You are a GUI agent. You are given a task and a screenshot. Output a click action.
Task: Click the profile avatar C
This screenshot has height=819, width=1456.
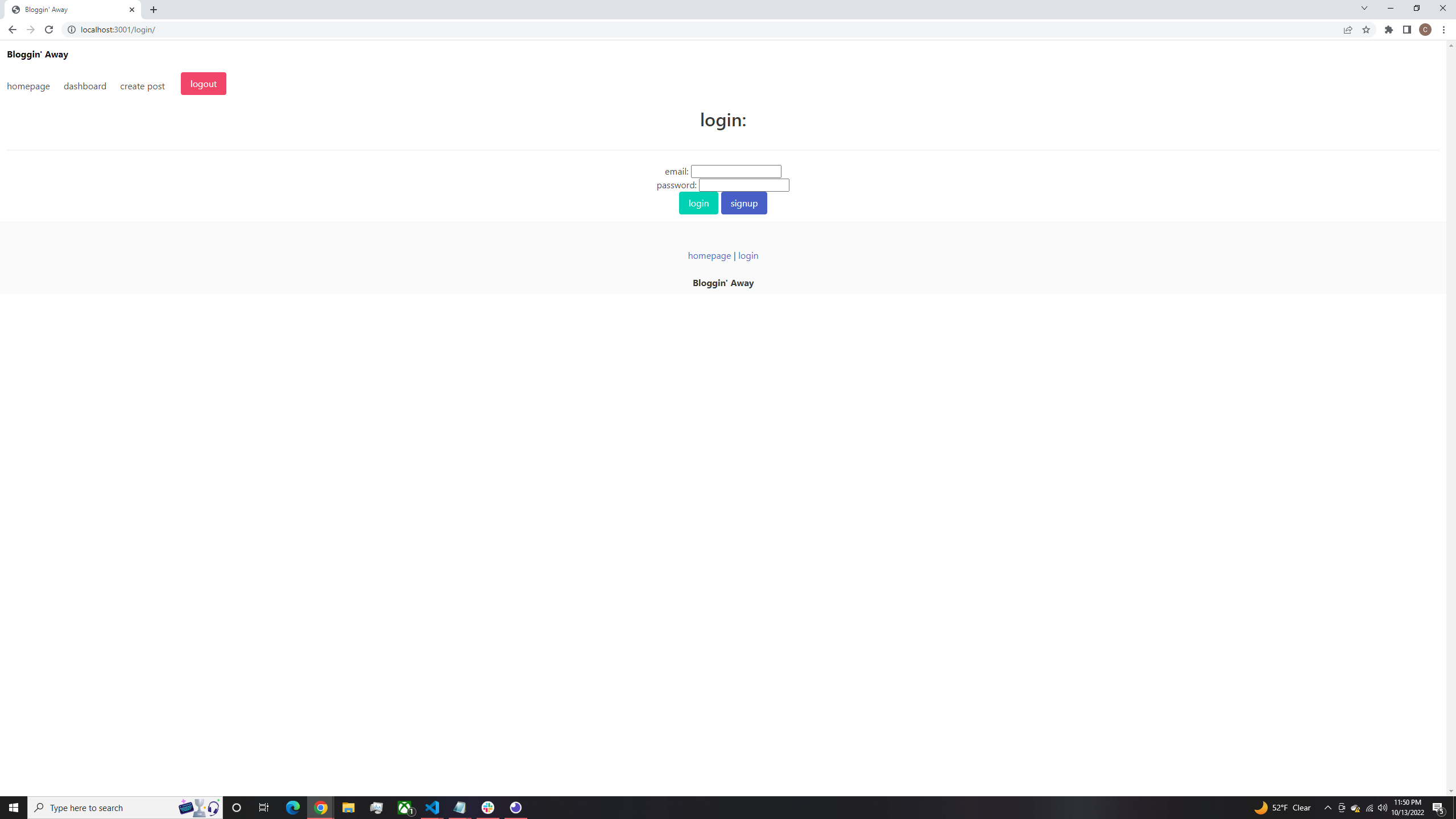pos(1425,29)
